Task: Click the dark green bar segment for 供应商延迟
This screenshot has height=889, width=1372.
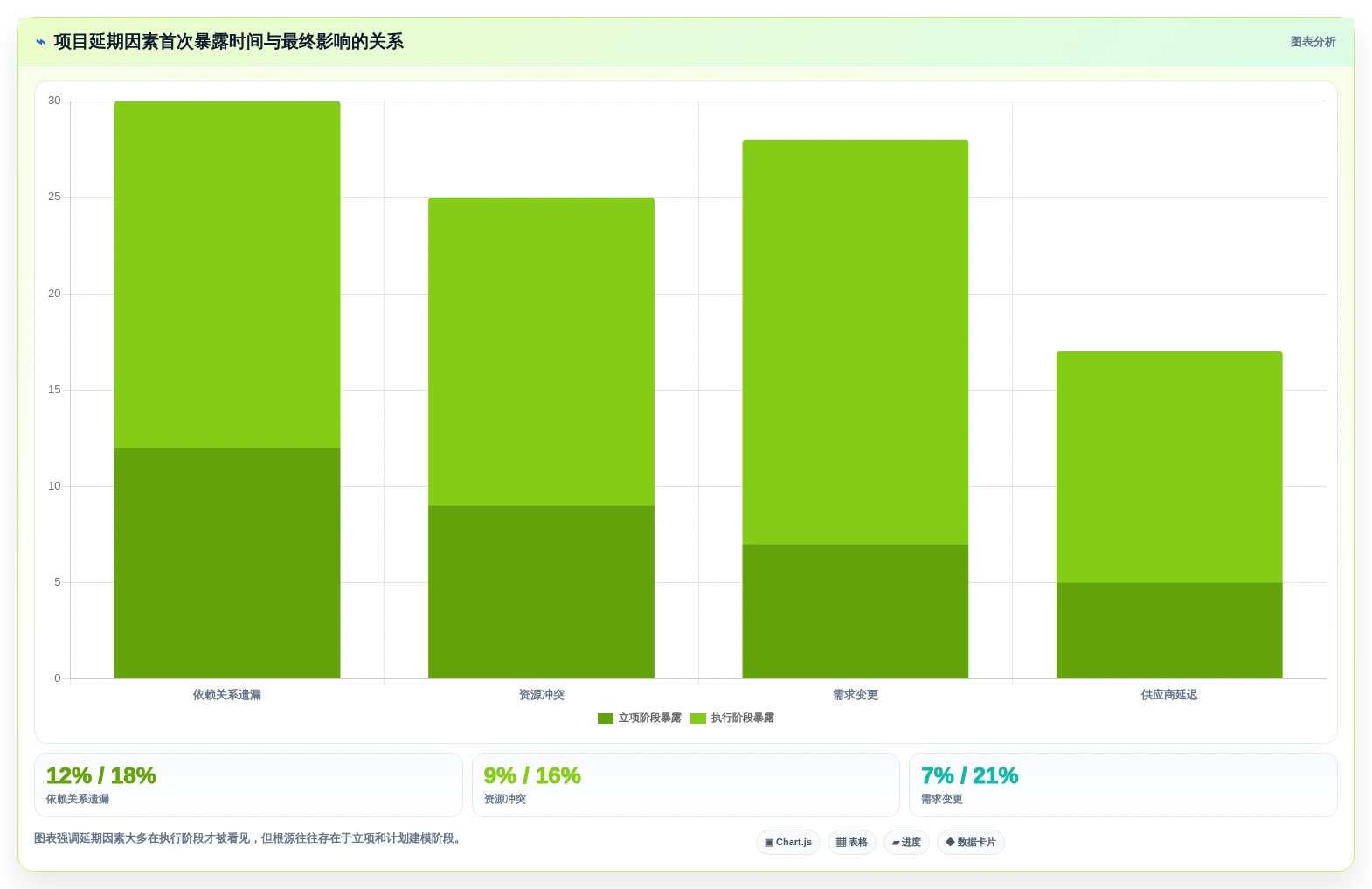Action: 1169,630
